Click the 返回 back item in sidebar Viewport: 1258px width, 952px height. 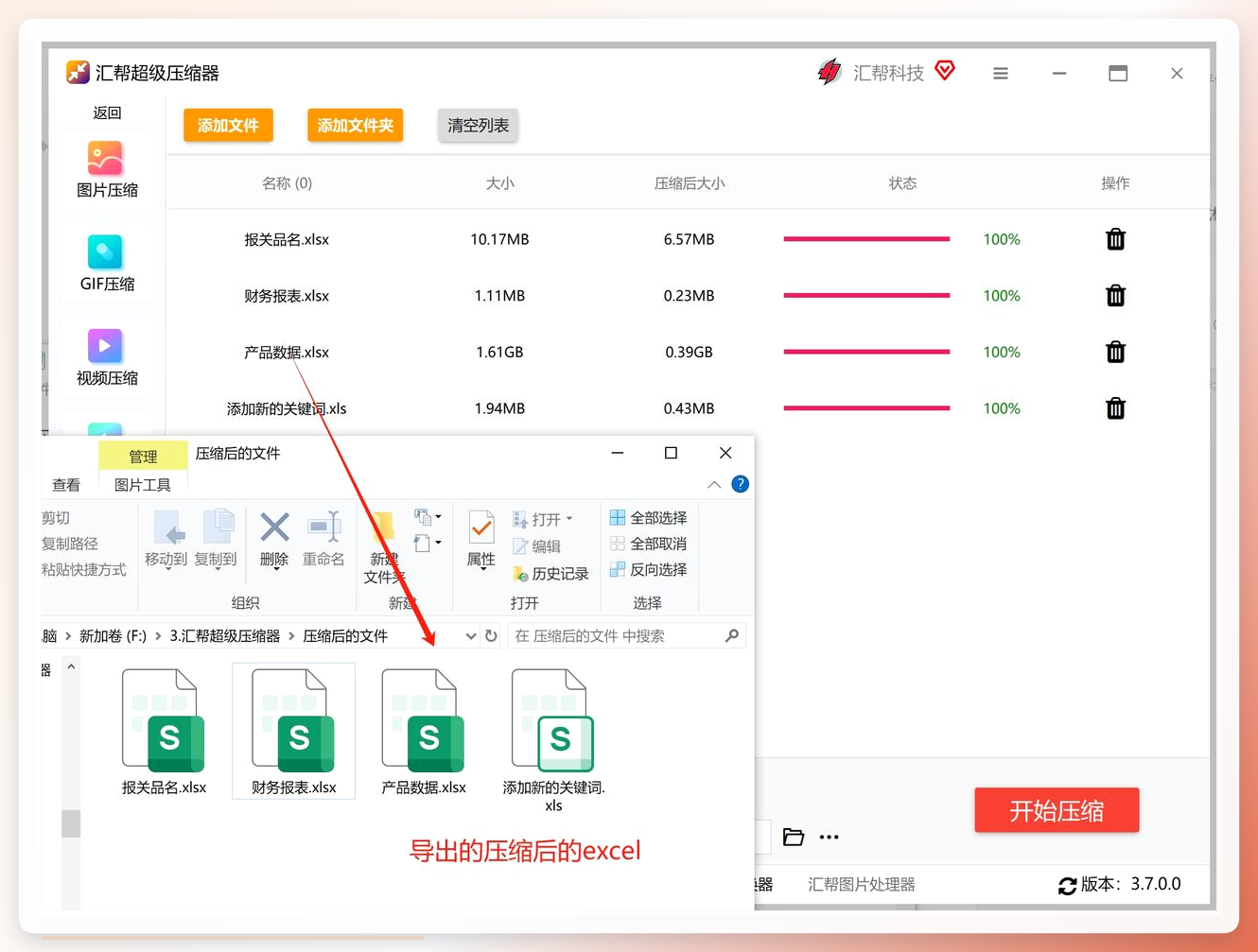tap(107, 113)
